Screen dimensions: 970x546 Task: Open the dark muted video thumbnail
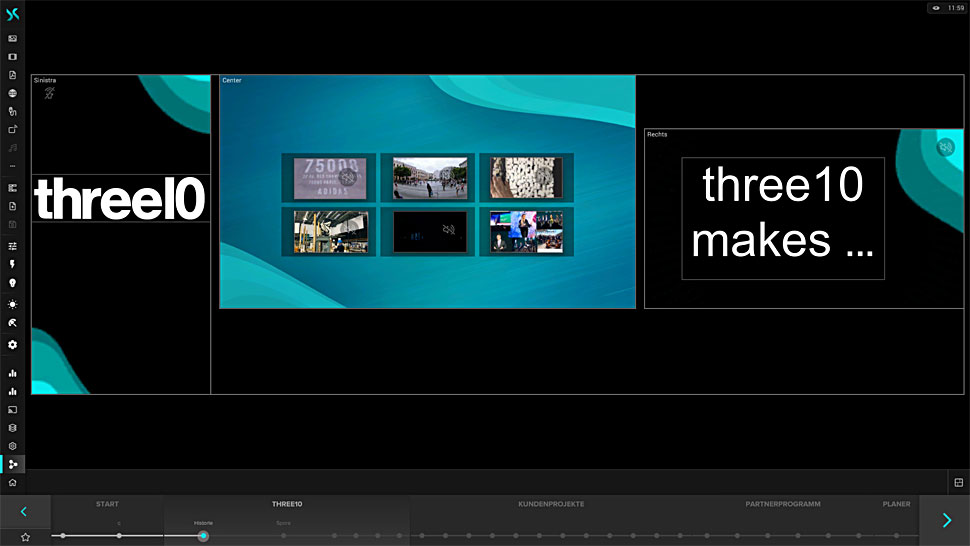[x=429, y=232]
